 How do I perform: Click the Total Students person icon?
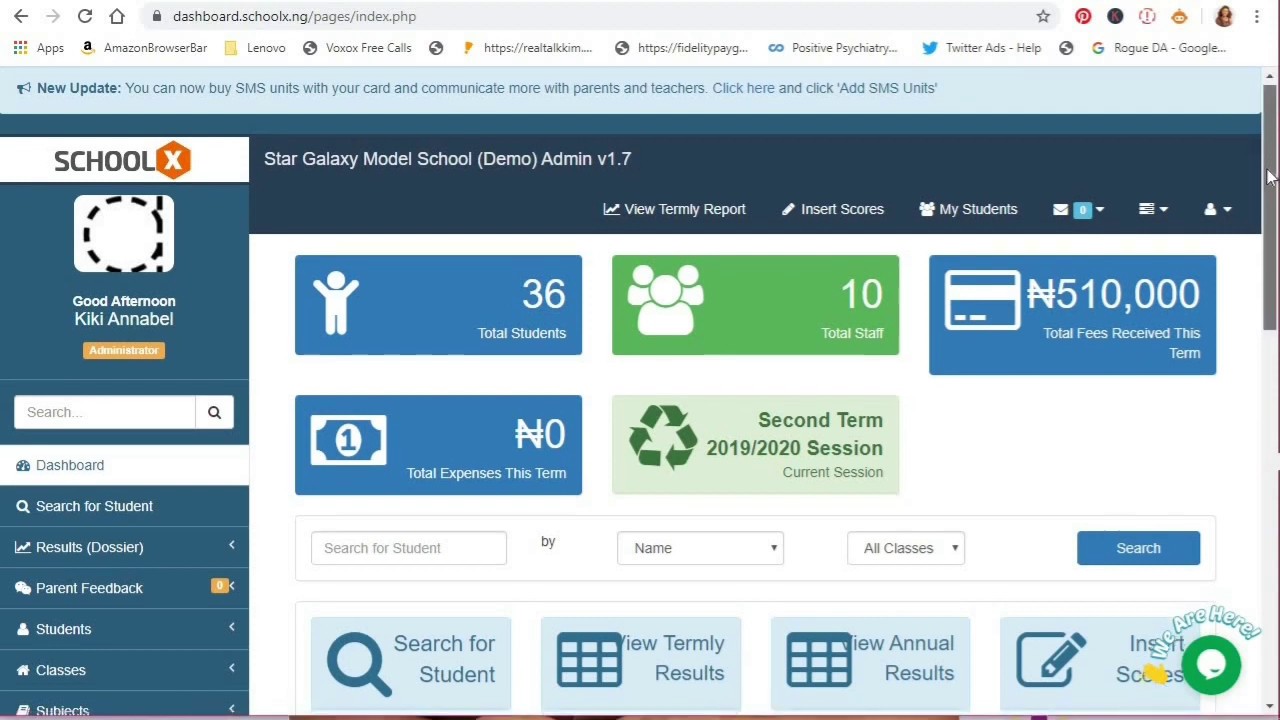pos(336,303)
